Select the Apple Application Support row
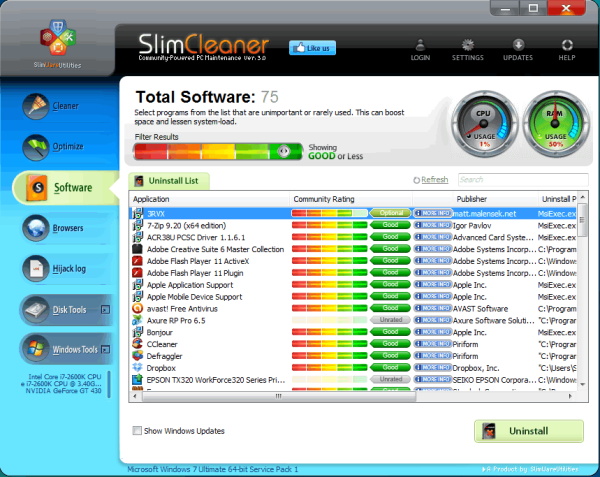The height and width of the screenshot is (477, 600). tap(354, 285)
